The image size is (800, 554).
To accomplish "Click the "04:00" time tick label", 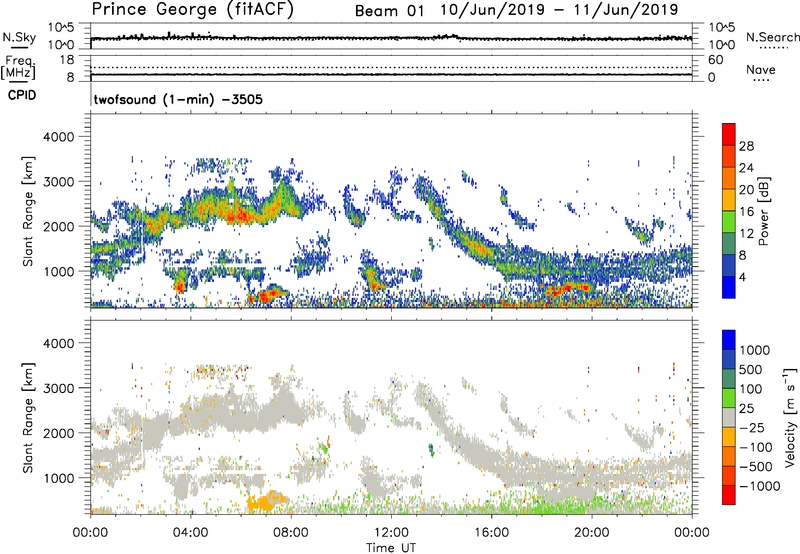I will pos(190,533).
